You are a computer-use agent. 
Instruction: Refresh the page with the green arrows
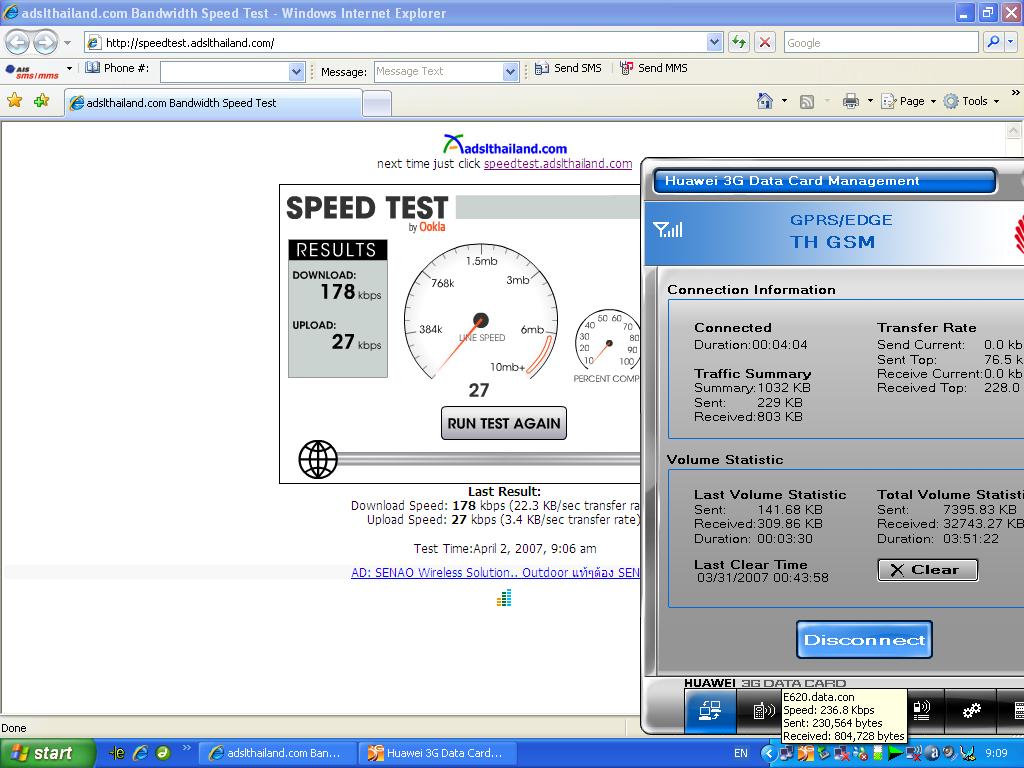pyautogui.click(x=739, y=43)
